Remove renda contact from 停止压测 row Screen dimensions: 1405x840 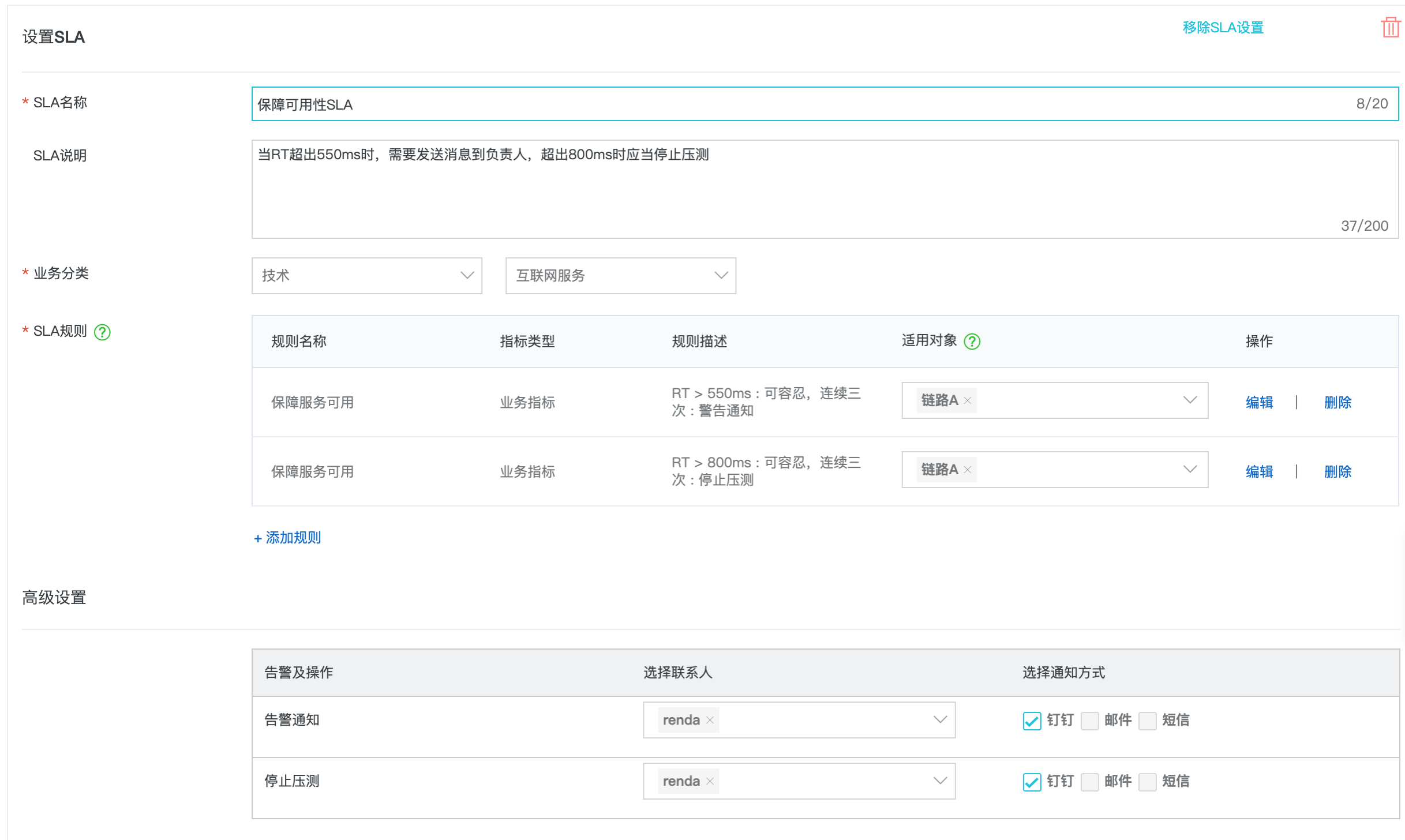click(x=710, y=782)
